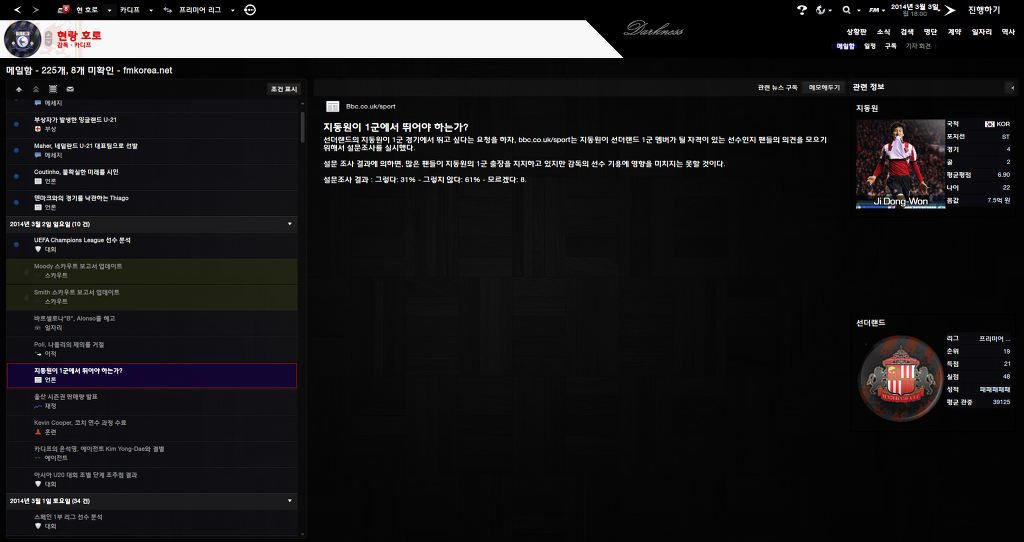Collapse the 2014년 3월 1일 토요일 group
Viewport: 1024px width, 542px height.
(x=290, y=501)
